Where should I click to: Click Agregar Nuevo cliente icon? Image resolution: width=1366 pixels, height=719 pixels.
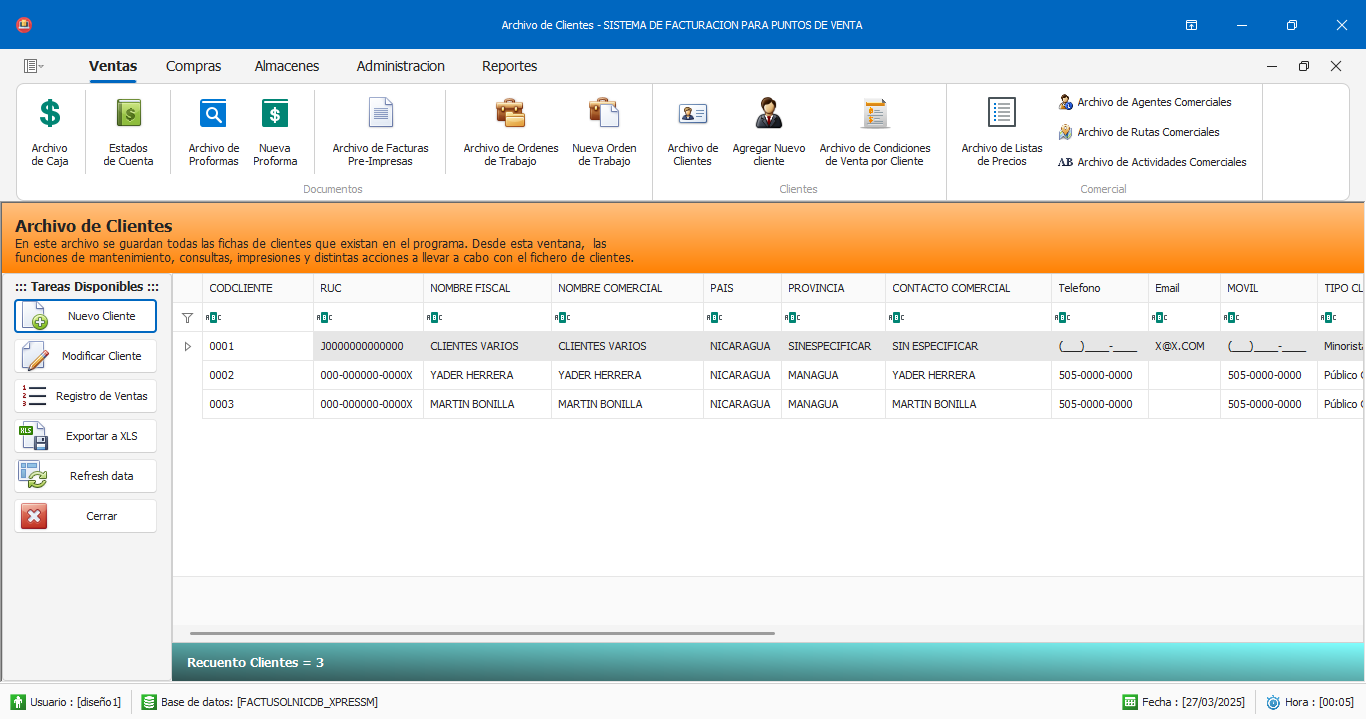(x=769, y=113)
